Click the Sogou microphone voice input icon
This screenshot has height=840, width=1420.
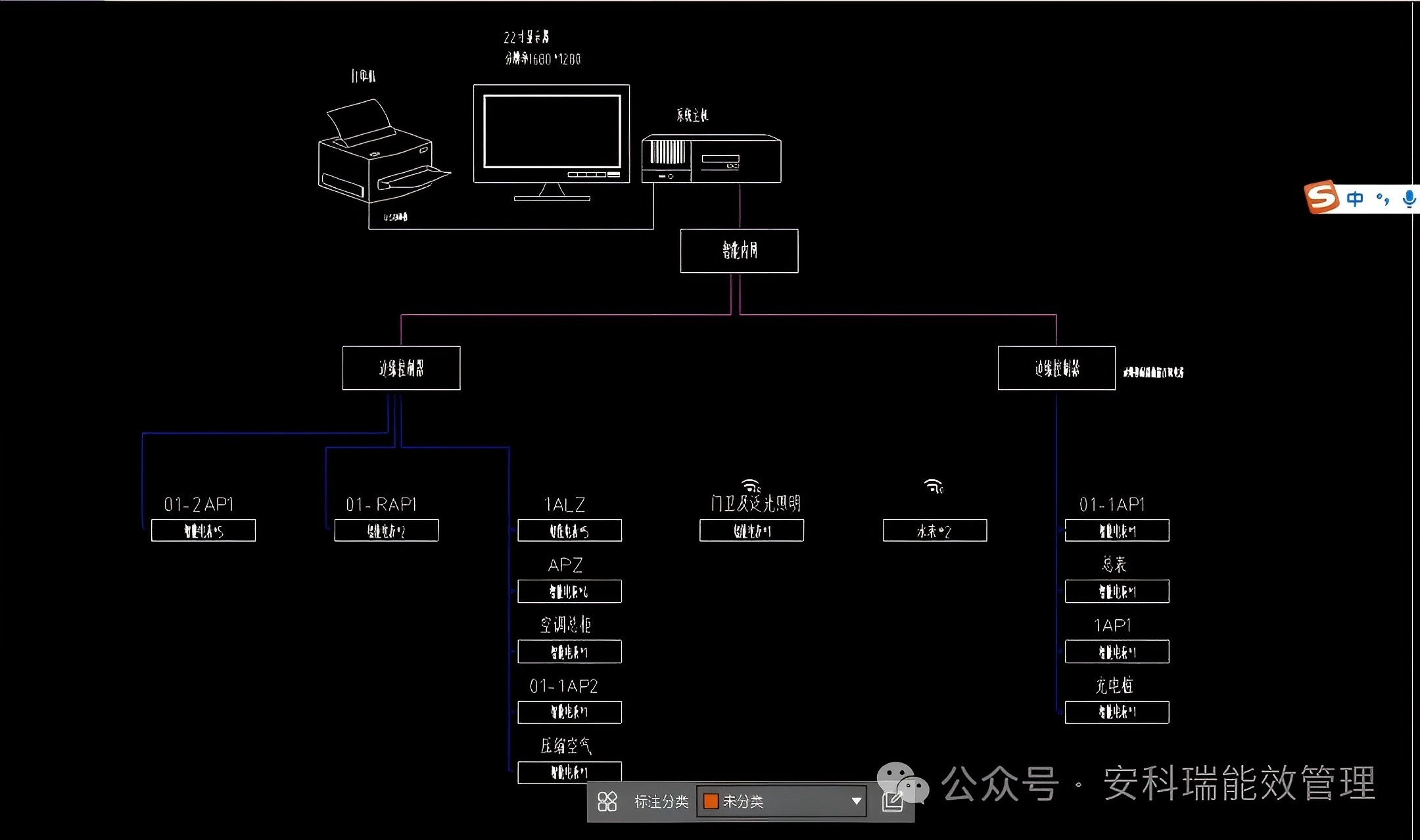click(1408, 199)
